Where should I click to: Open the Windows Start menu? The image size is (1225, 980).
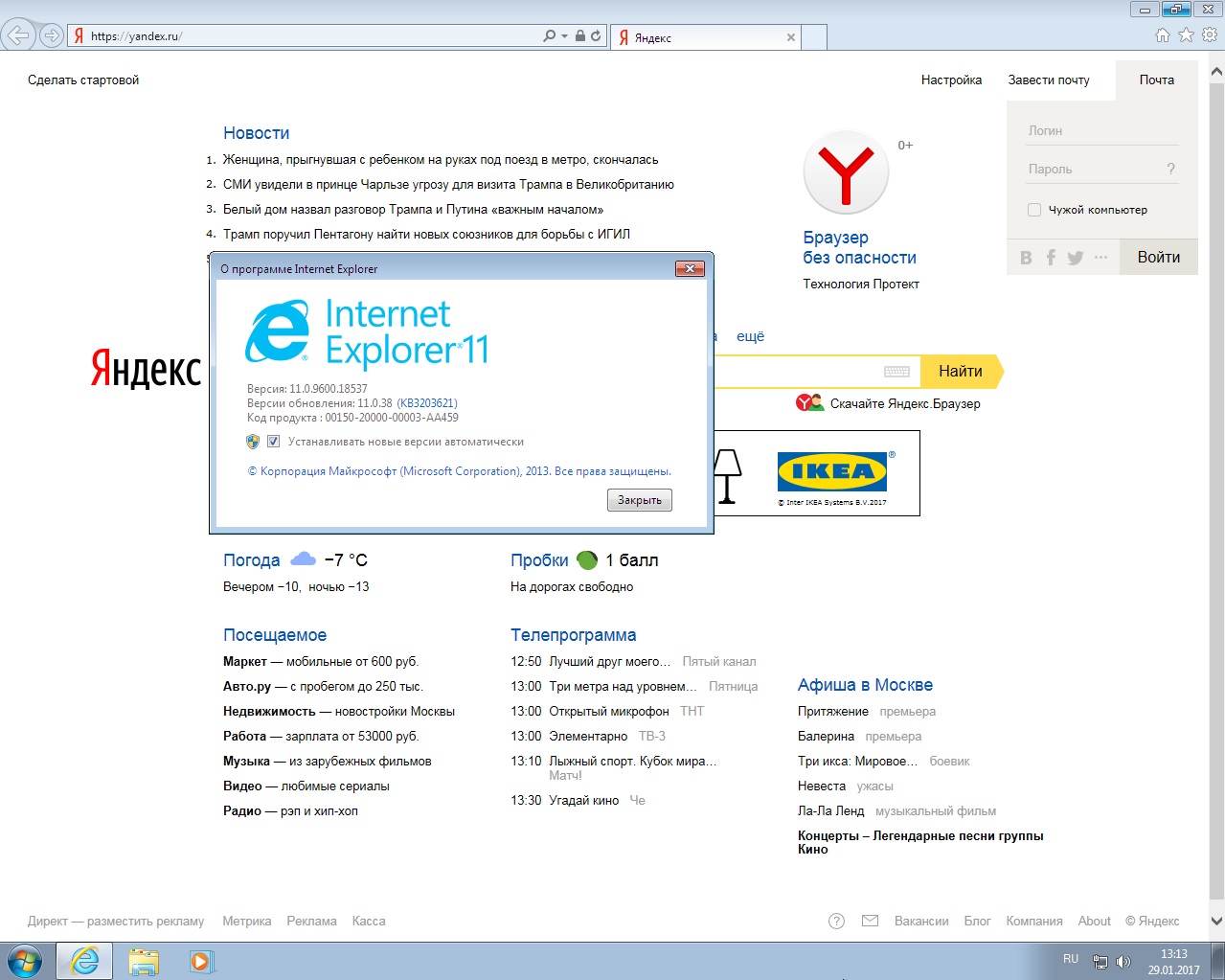coord(24,961)
